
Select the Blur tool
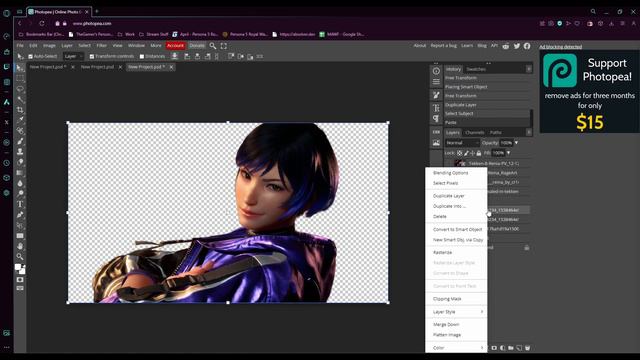point(20,183)
